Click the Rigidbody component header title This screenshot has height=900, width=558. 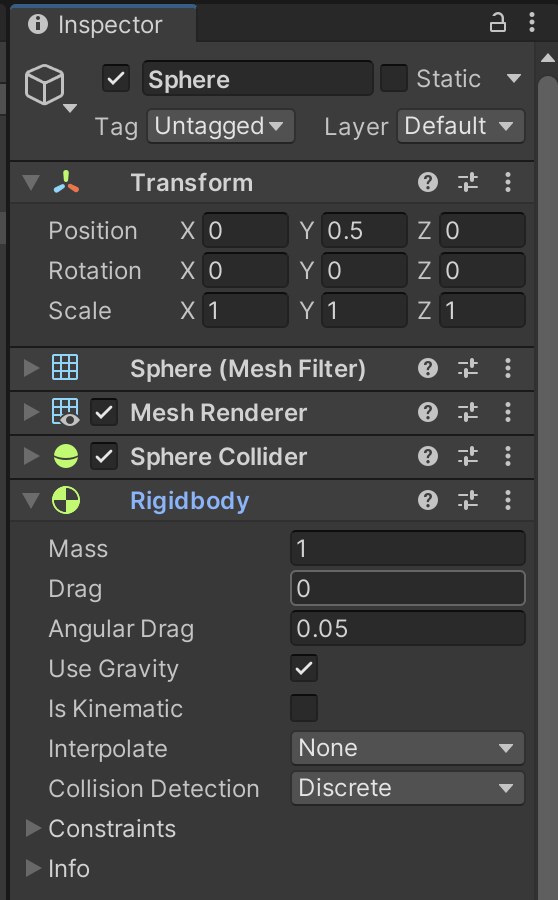click(189, 501)
